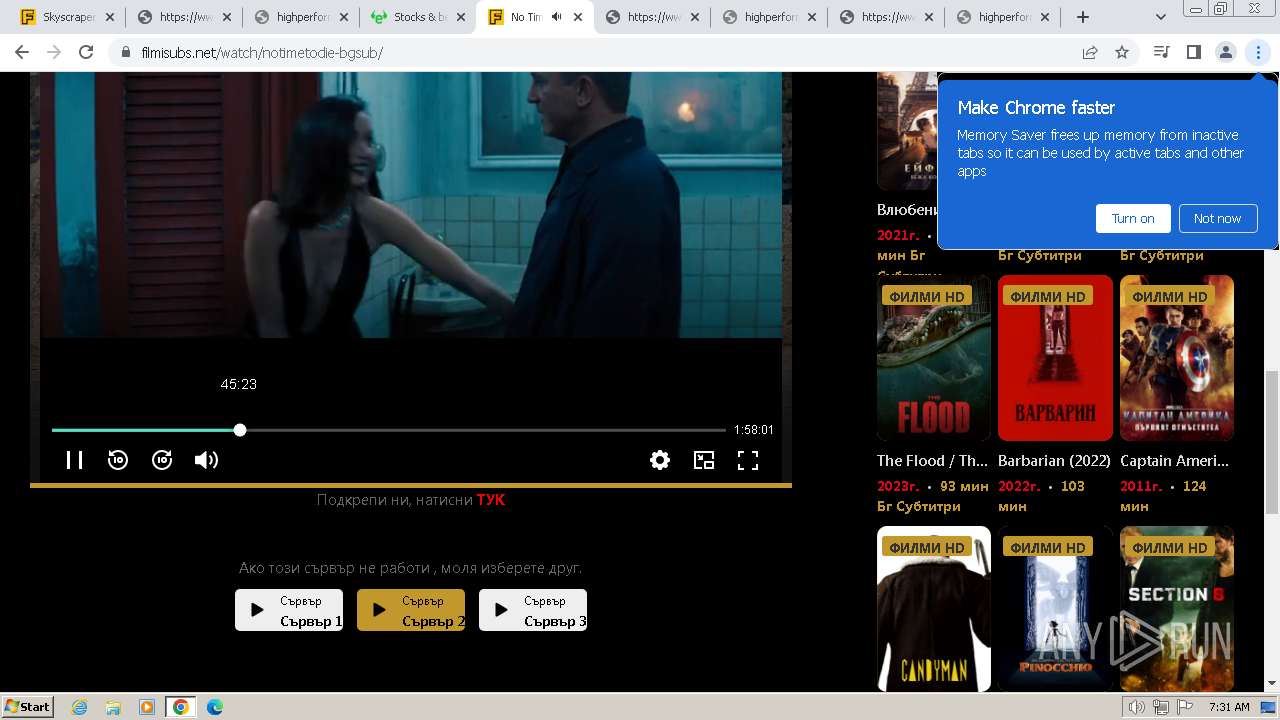Open the Barbarian (2022) poster
Image resolution: width=1280 pixels, height=720 pixels.
pyautogui.click(x=1055, y=358)
